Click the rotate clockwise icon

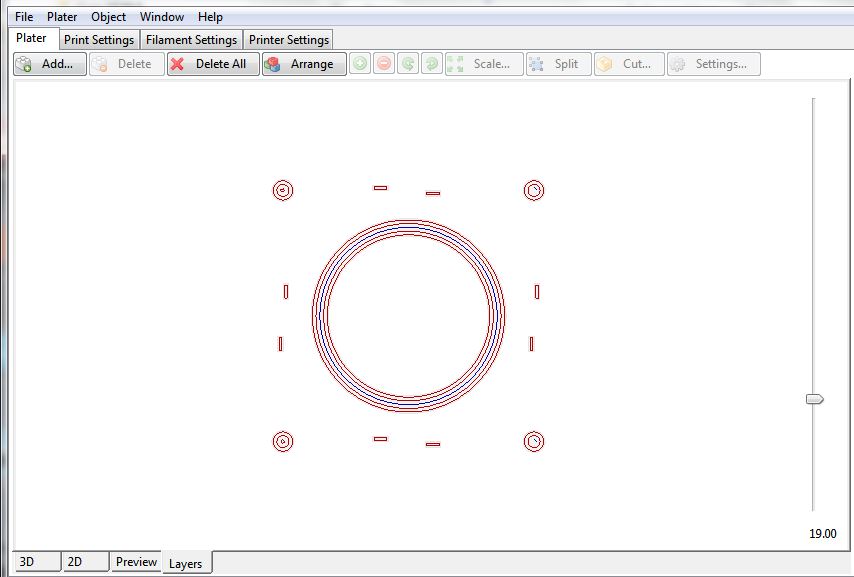(x=431, y=64)
